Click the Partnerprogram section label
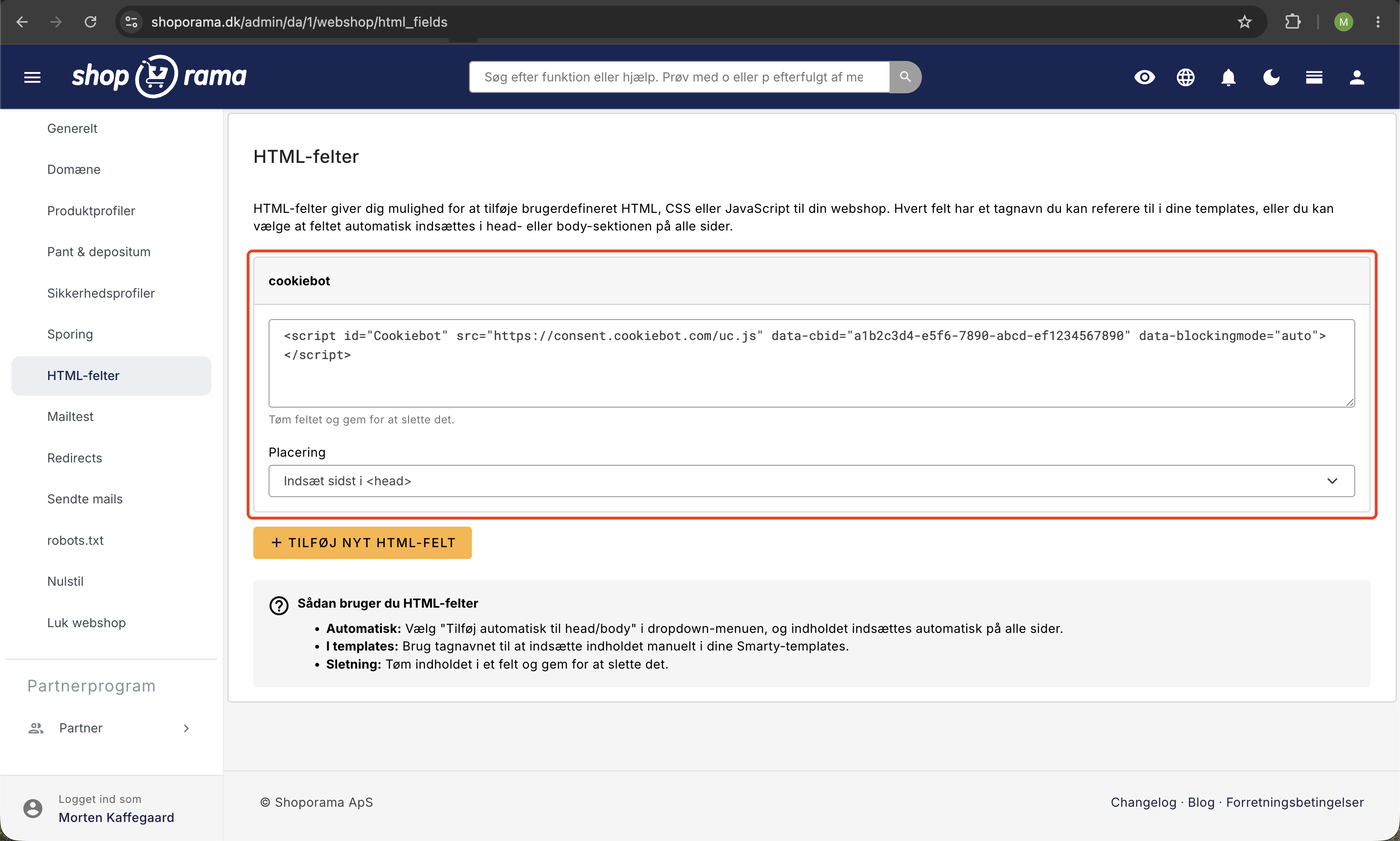Image resolution: width=1400 pixels, height=841 pixels. [91, 686]
